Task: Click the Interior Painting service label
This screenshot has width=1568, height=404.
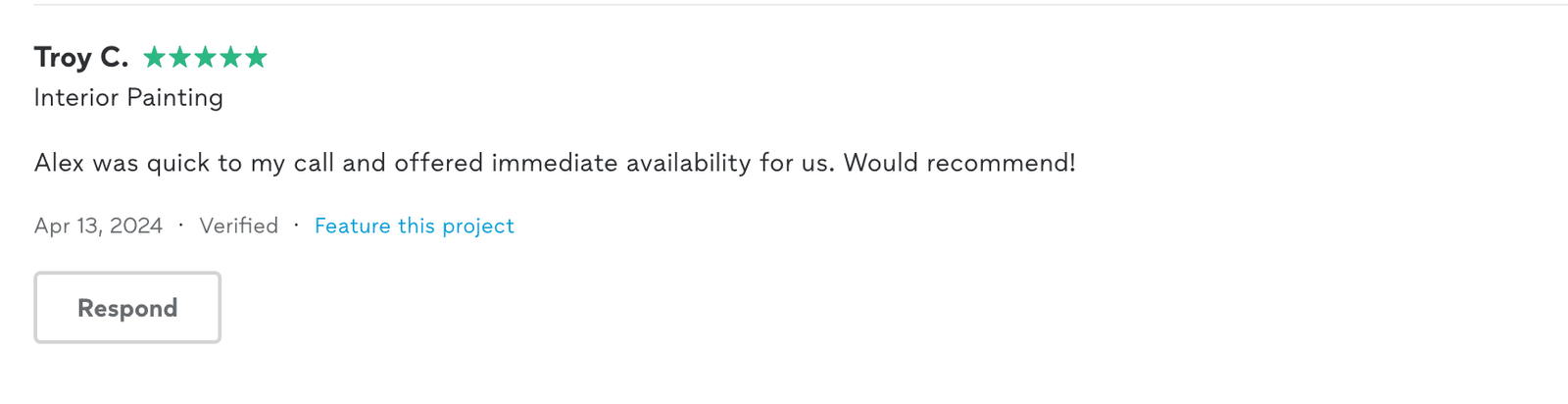Action: point(128,97)
